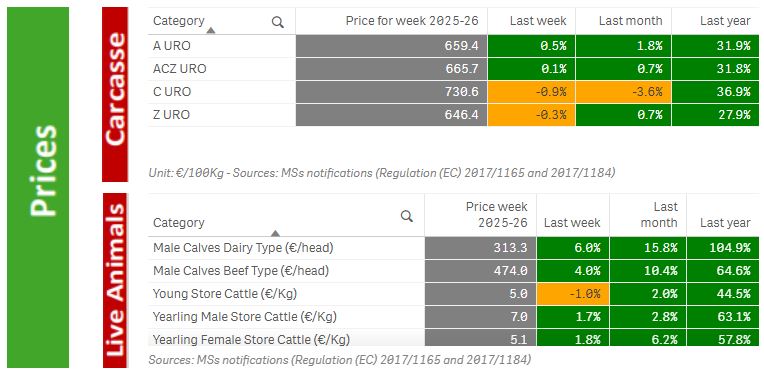764x374 pixels.
Task: Click the orange -3.6% cell for C URO
Action: coord(623,92)
